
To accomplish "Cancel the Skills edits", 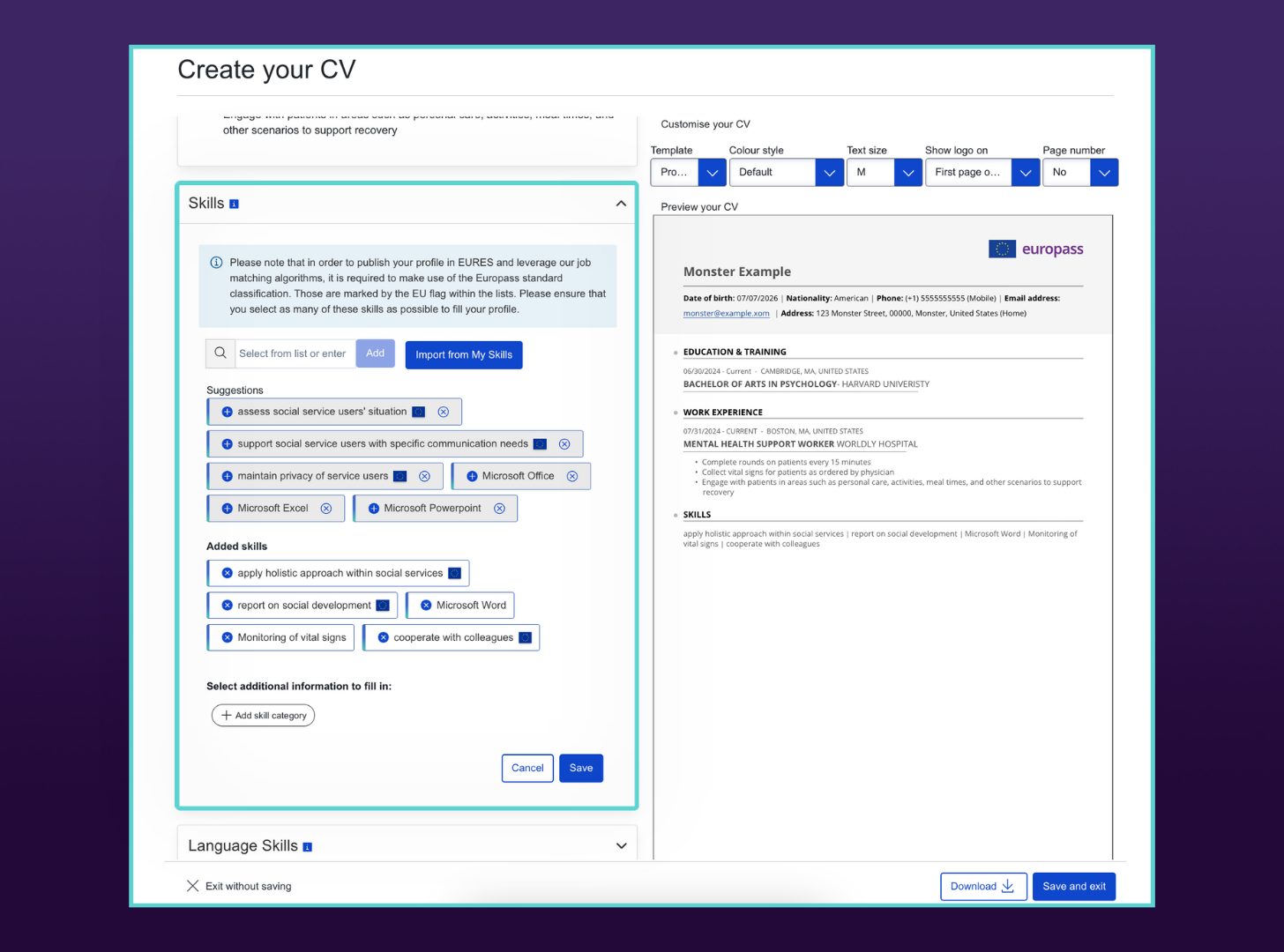I will pos(527,769).
